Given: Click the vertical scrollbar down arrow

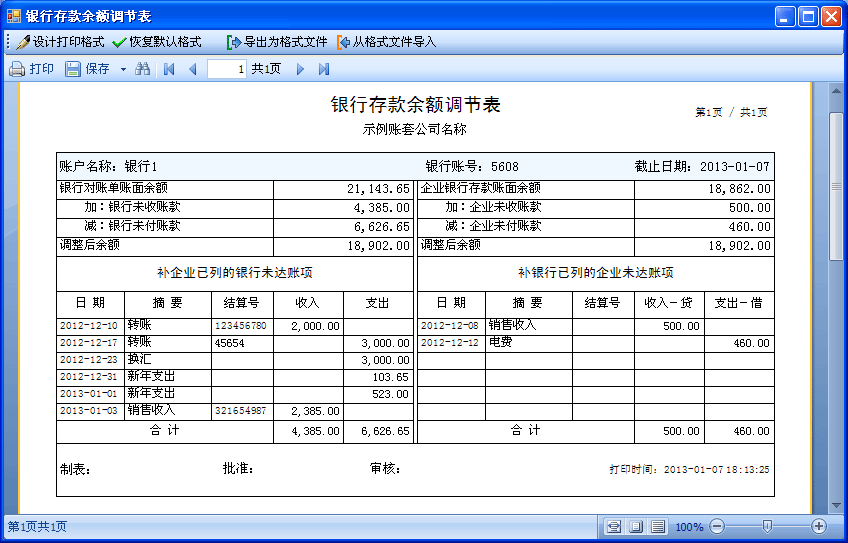Looking at the screenshot, I should (836, 506).
